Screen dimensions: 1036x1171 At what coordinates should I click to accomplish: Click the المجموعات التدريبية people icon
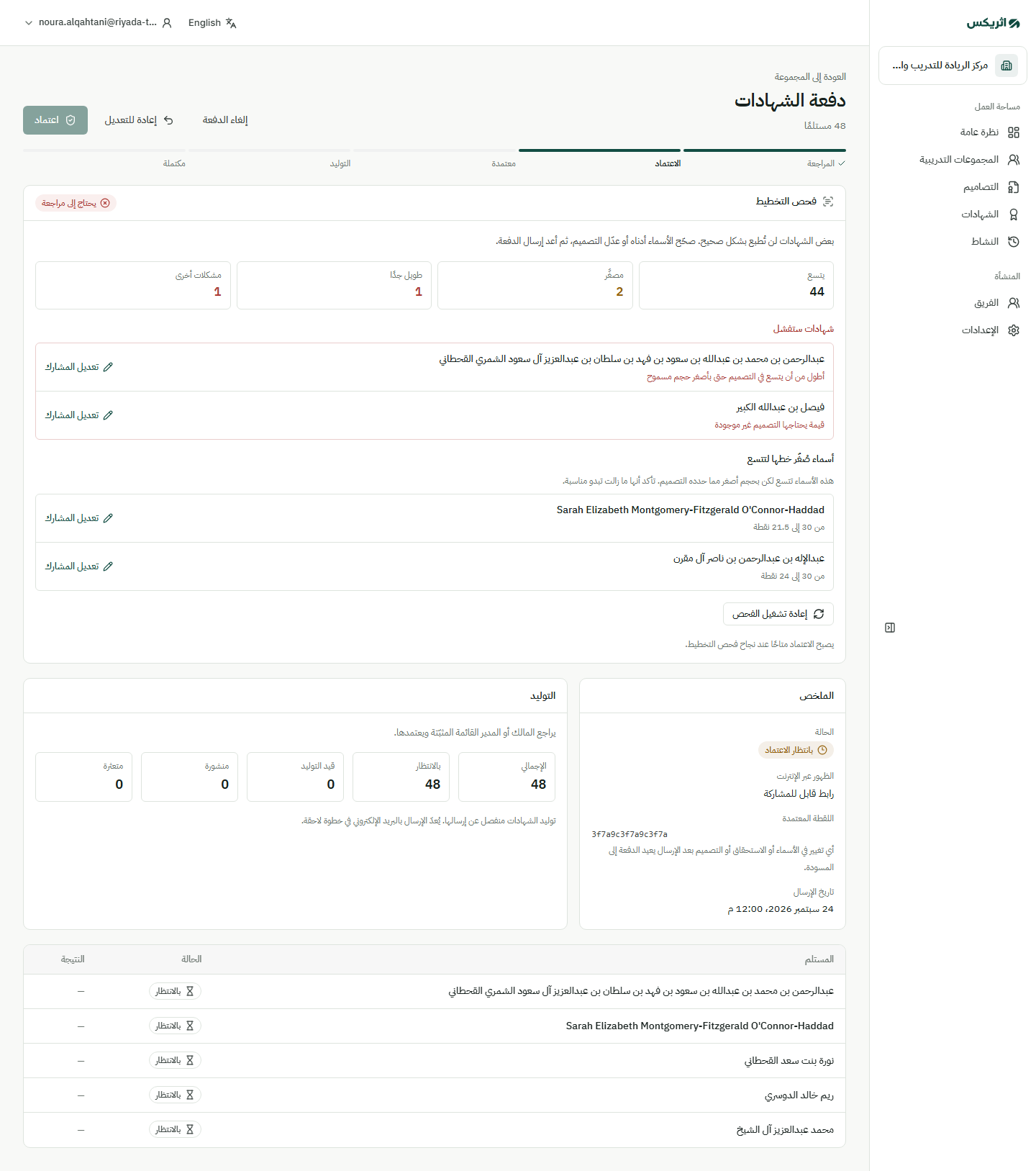point(1014,160)
